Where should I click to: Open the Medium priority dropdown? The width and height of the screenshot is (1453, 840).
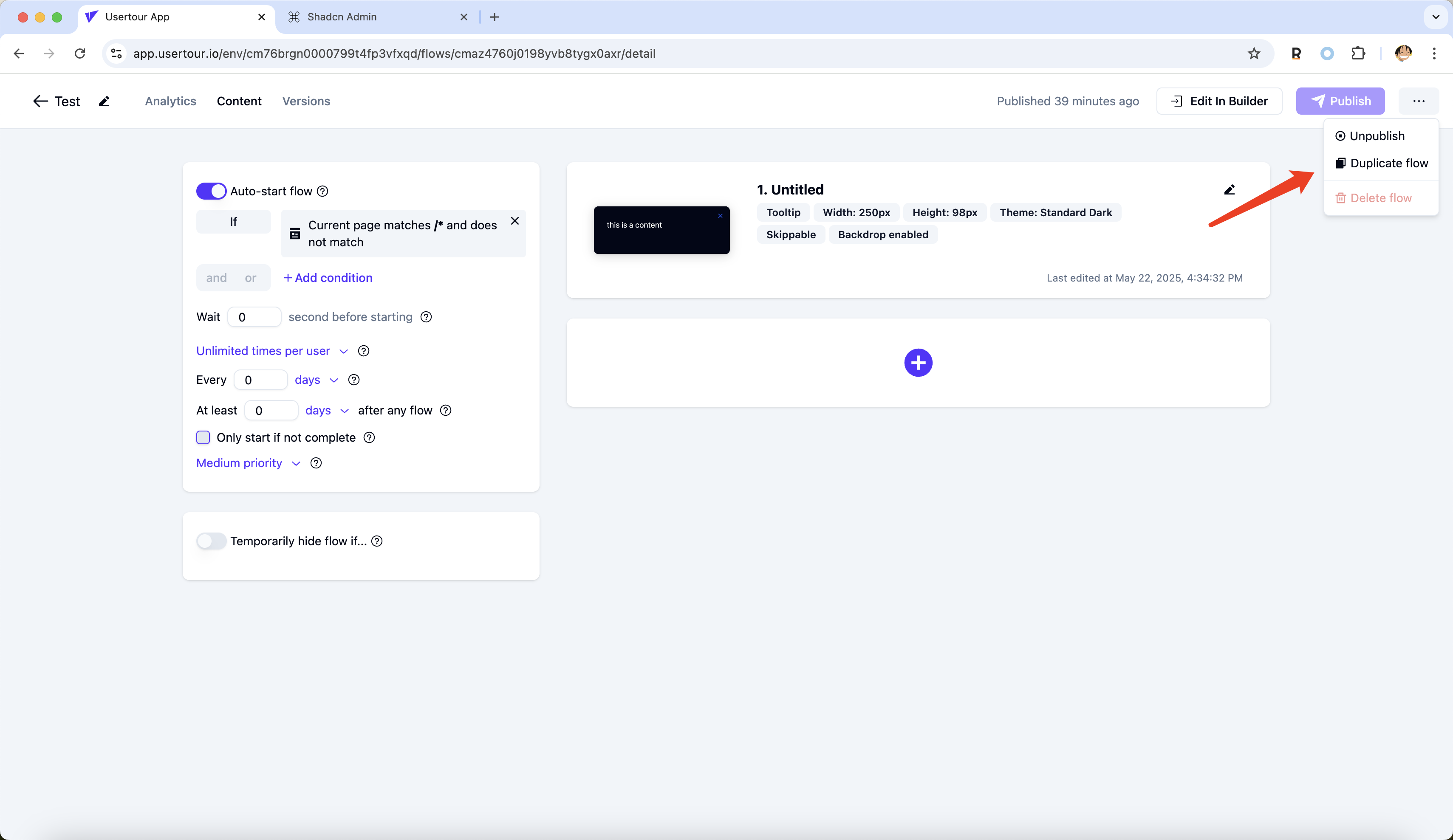pos(248,463)
